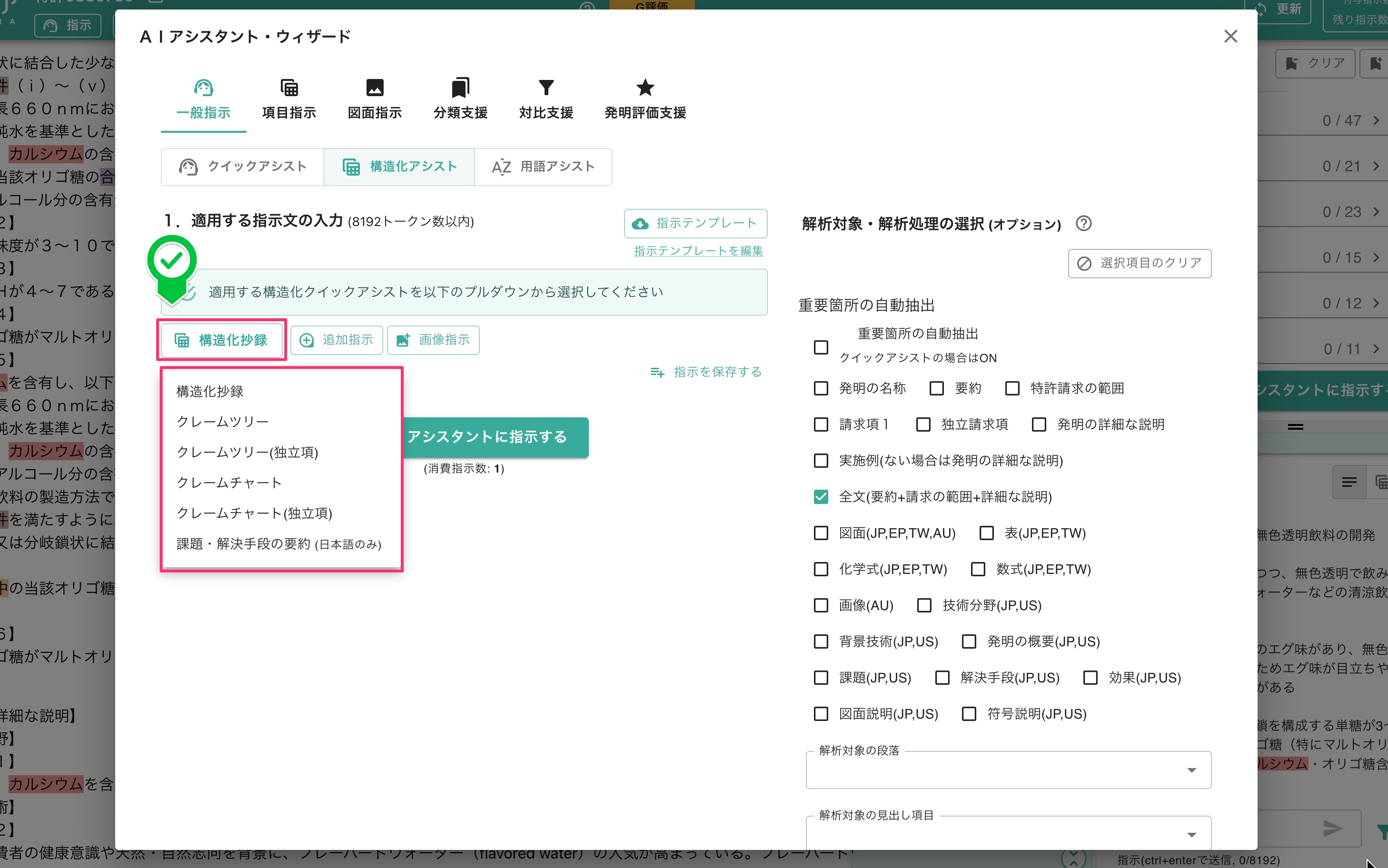
Task: Click the 指示テンプレート download button
Action: pos(695,223)
